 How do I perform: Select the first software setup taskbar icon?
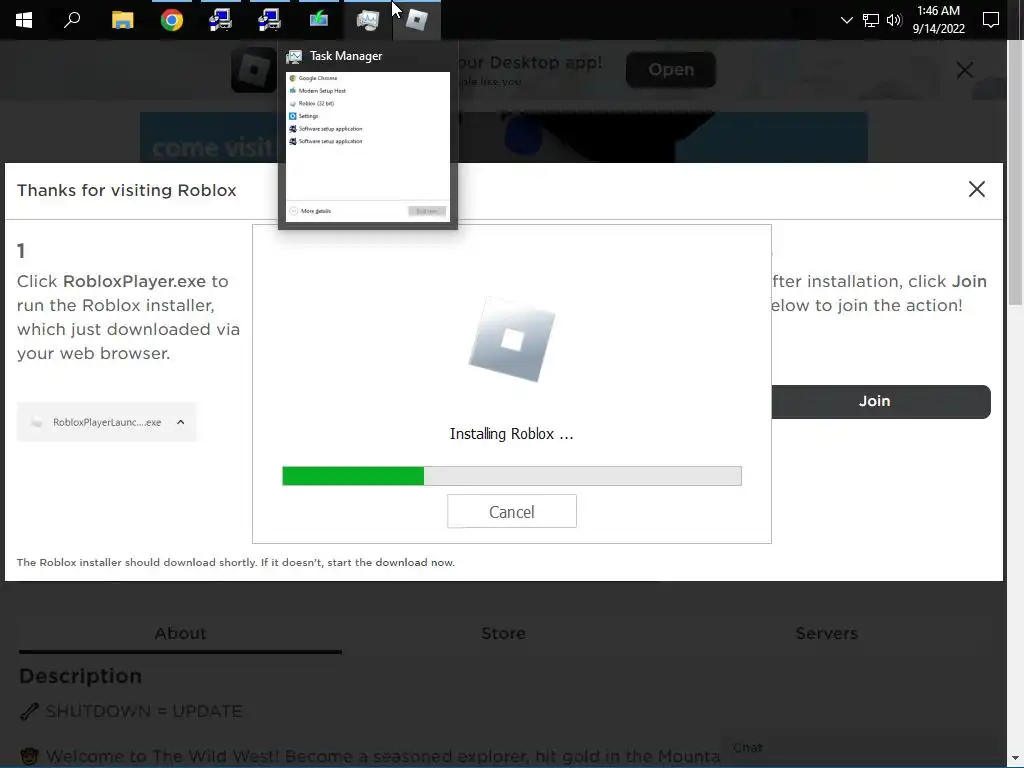[x=221, y=20]
